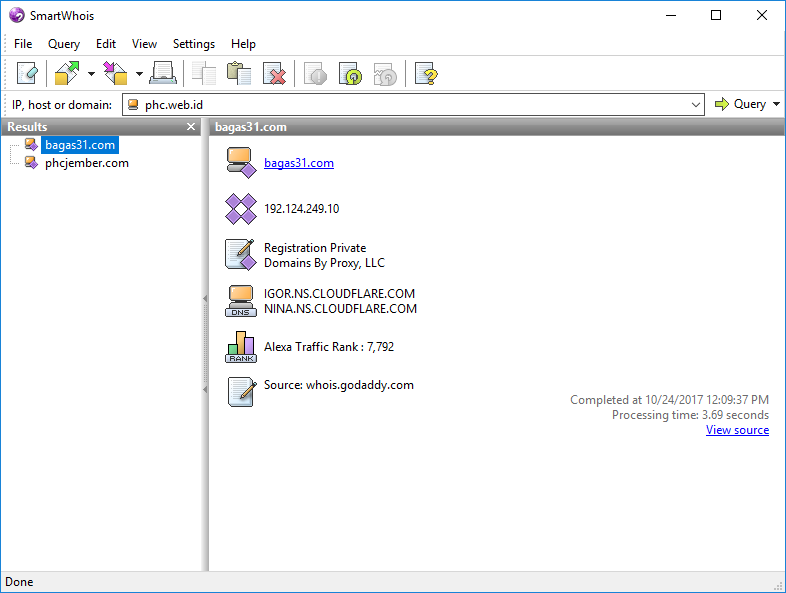Screen dimensions: 786x593
Task: Close the Results panel
Action: point(190,127)
